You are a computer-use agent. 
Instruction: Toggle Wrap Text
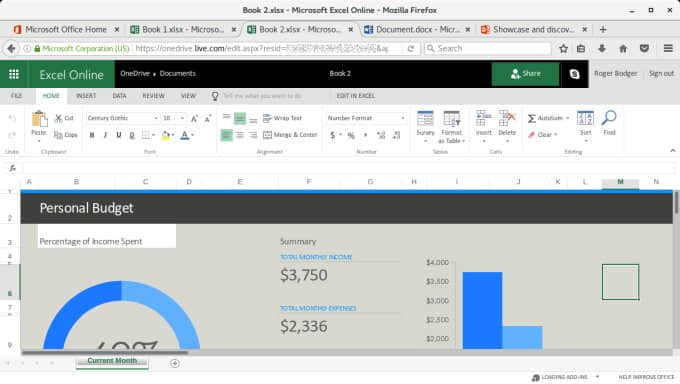(282, 118)
